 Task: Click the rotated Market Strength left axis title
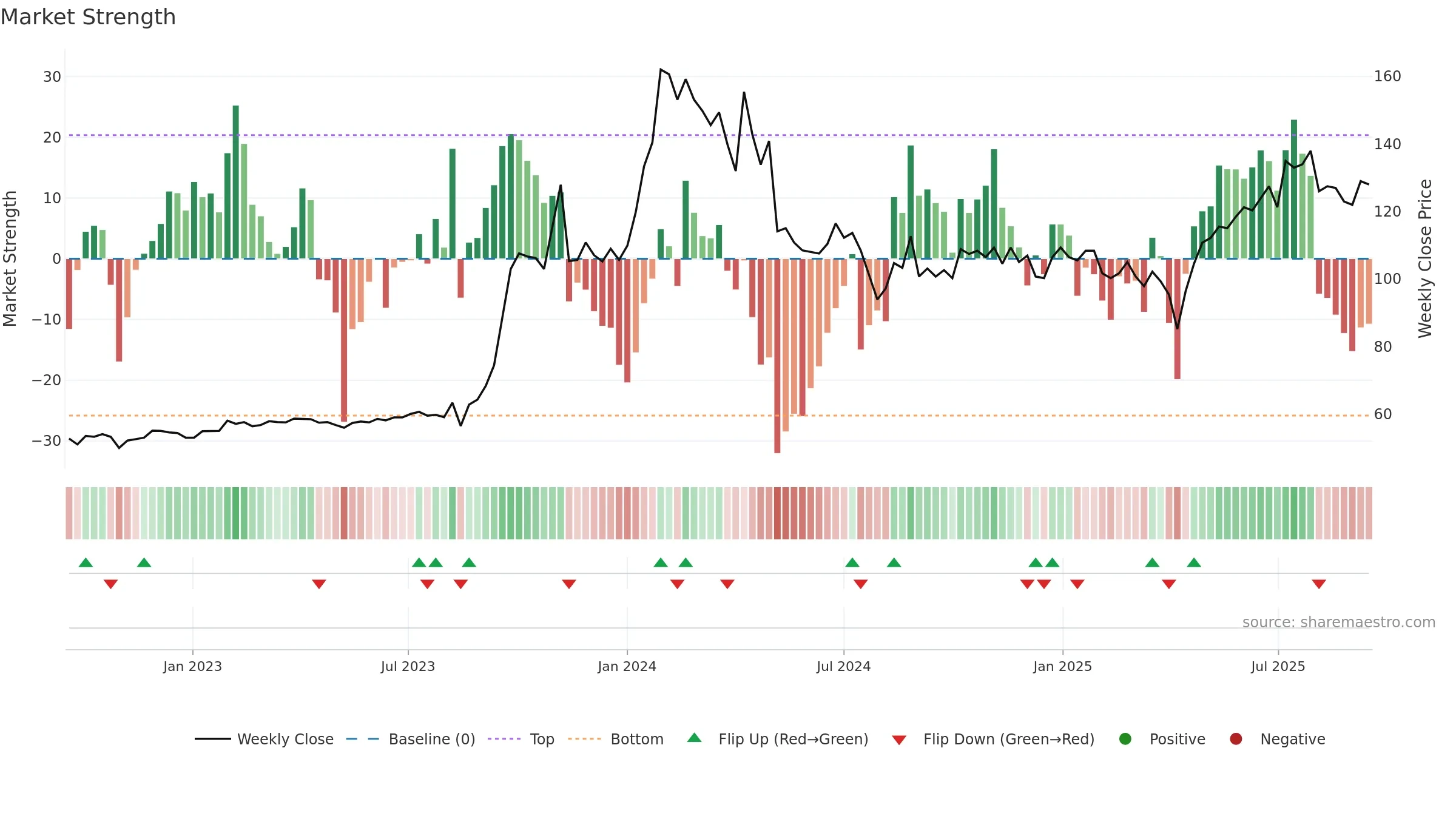(x=10, y=258)
